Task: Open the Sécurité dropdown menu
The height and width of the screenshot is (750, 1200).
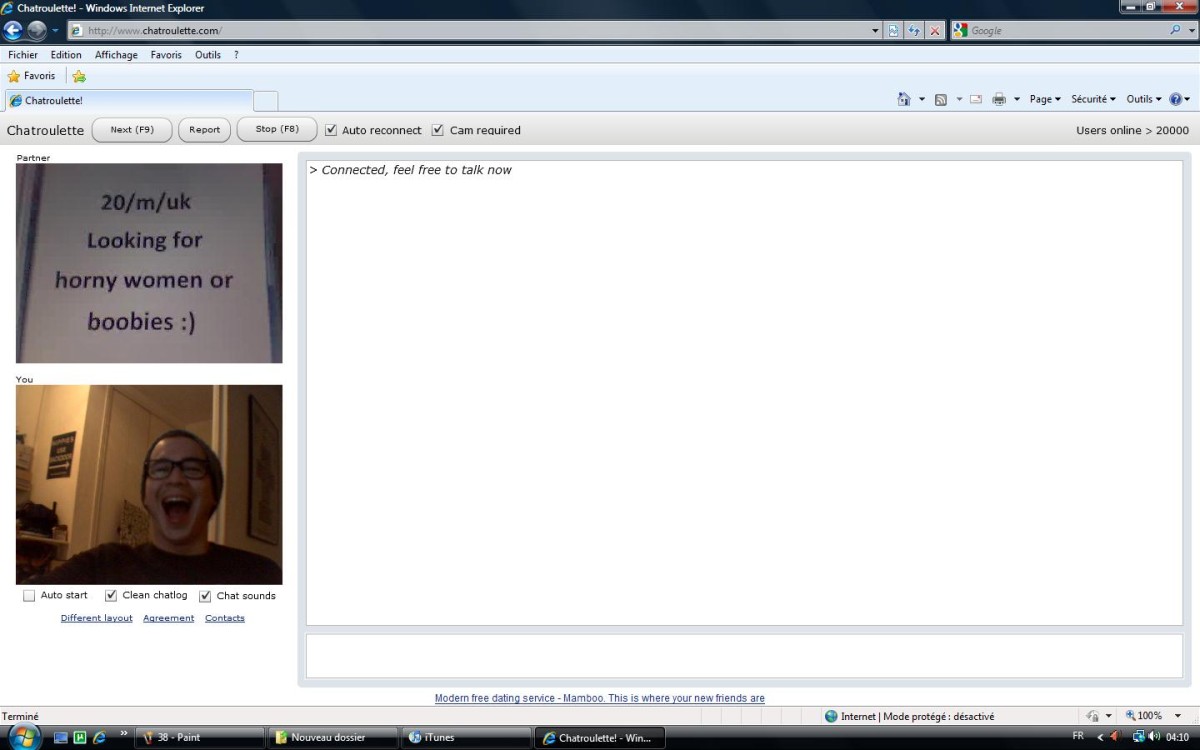Action: pyautogui.click(x=1093, y=99)
